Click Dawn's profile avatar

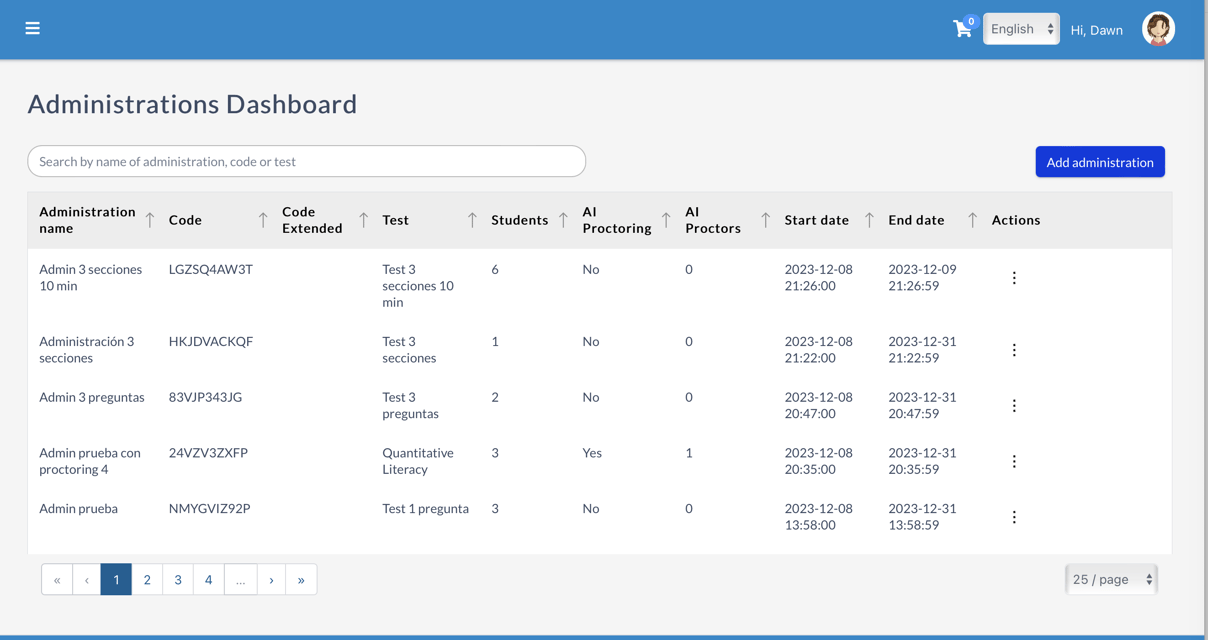pyautogui.click(x=1158, y=29)
